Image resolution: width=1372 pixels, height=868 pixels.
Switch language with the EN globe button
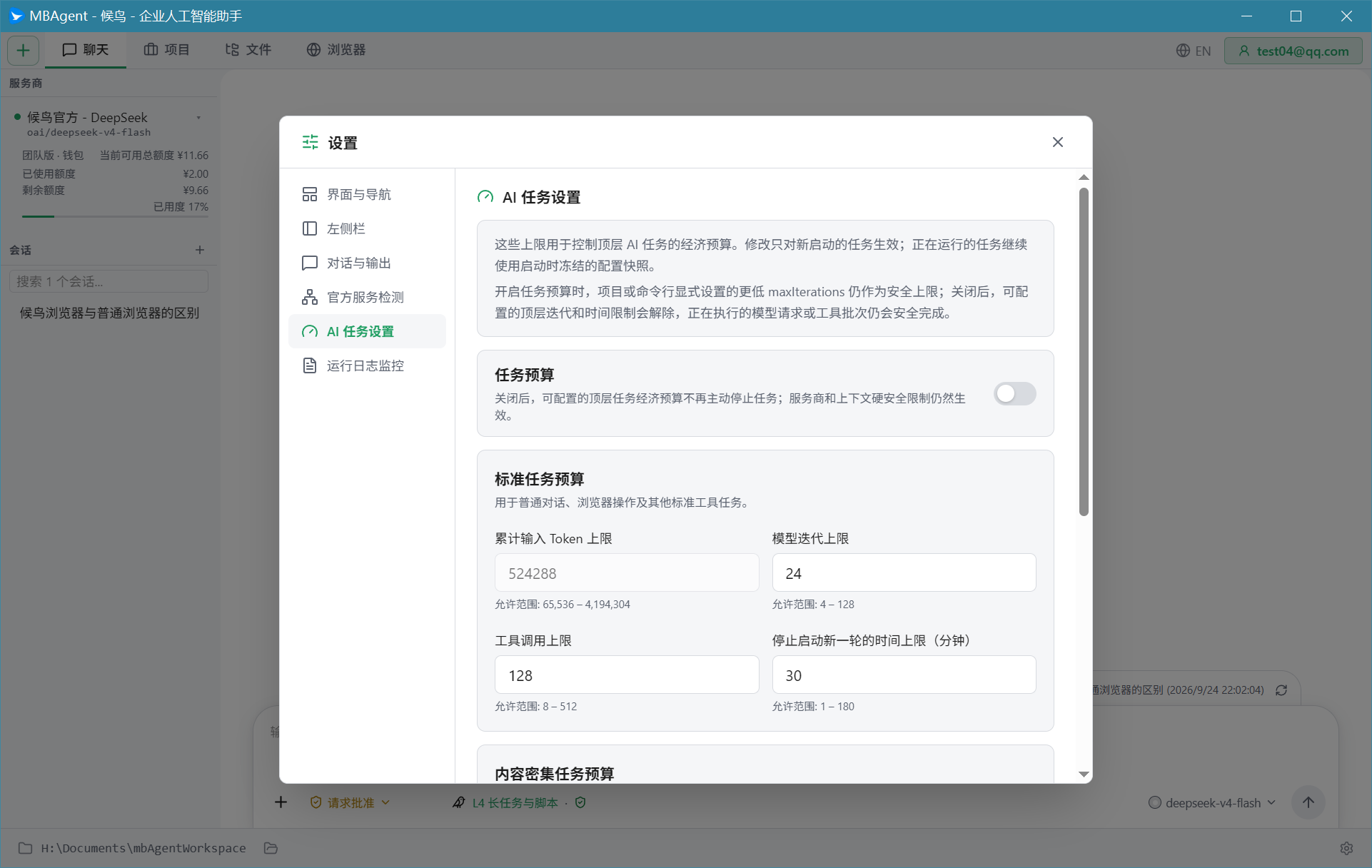(1194, 51)
